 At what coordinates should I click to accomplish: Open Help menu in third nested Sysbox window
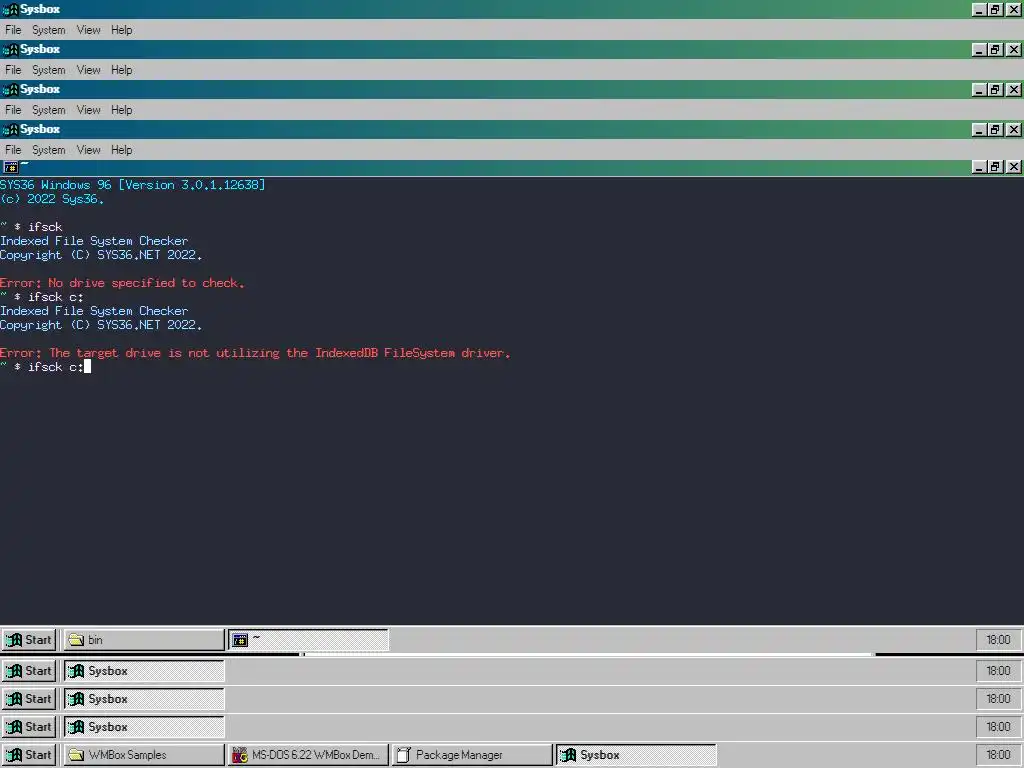121,110
